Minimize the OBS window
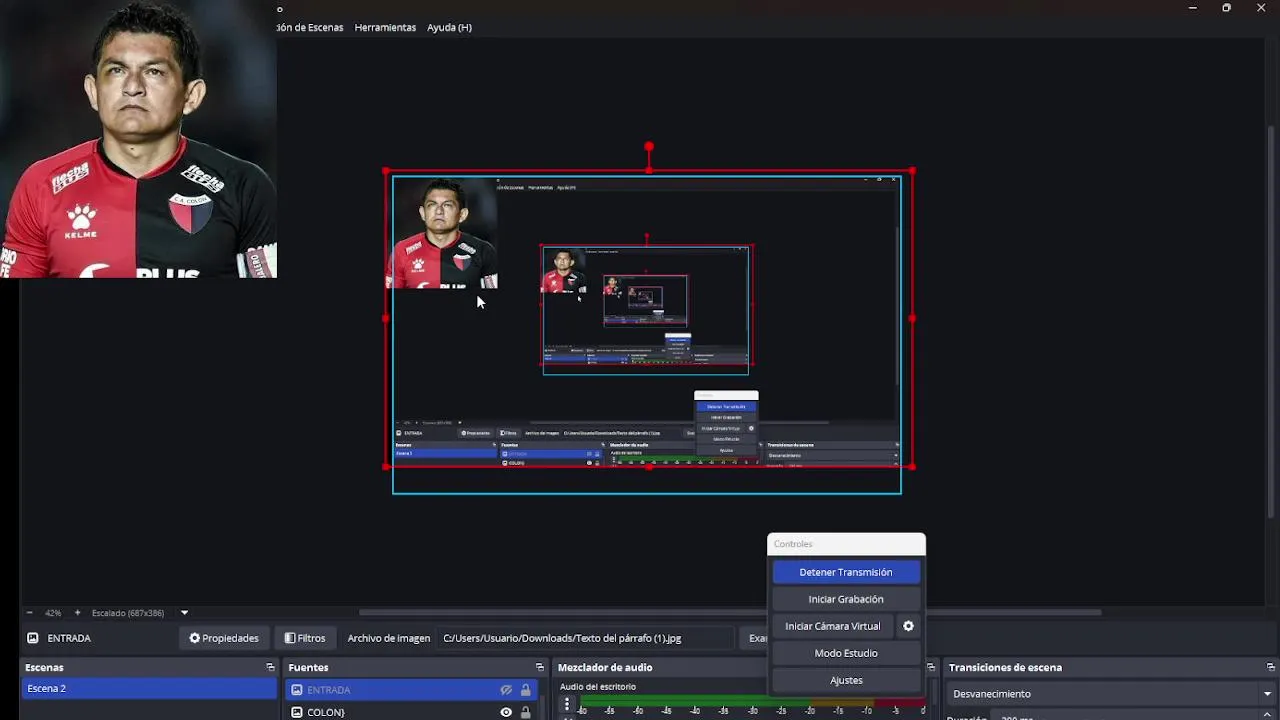This screenshot has height=720, width=1280. coord(1192,8)
